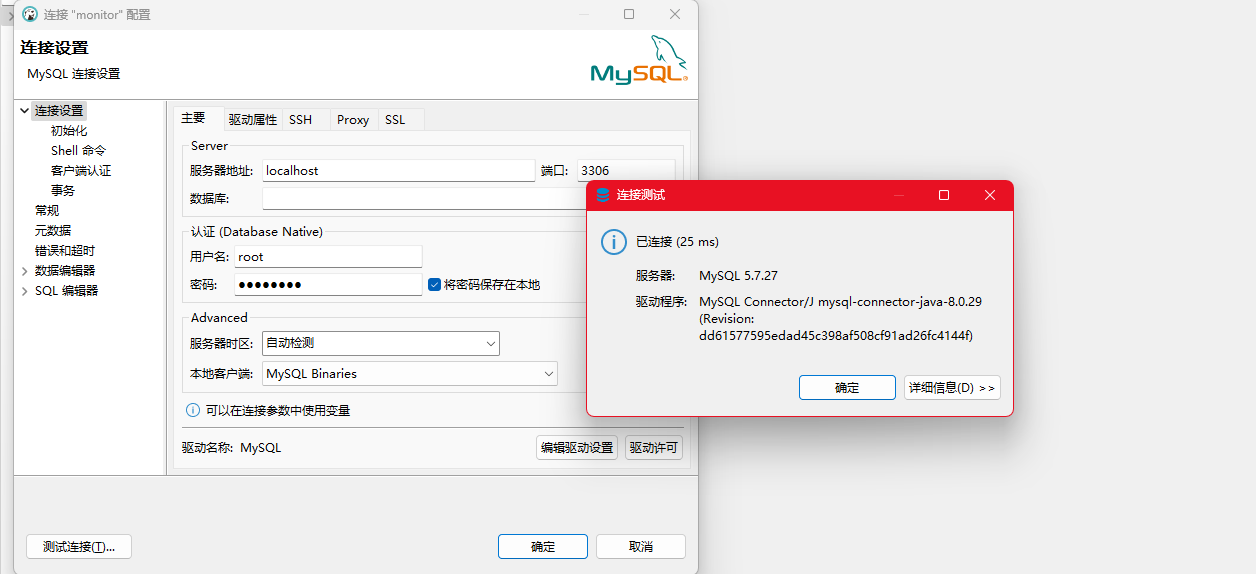Viewport: 1256px width, 574px height.
Task: Open the 本地客户端 MySQL Binaries dropdown
Action: pos(409,373)
